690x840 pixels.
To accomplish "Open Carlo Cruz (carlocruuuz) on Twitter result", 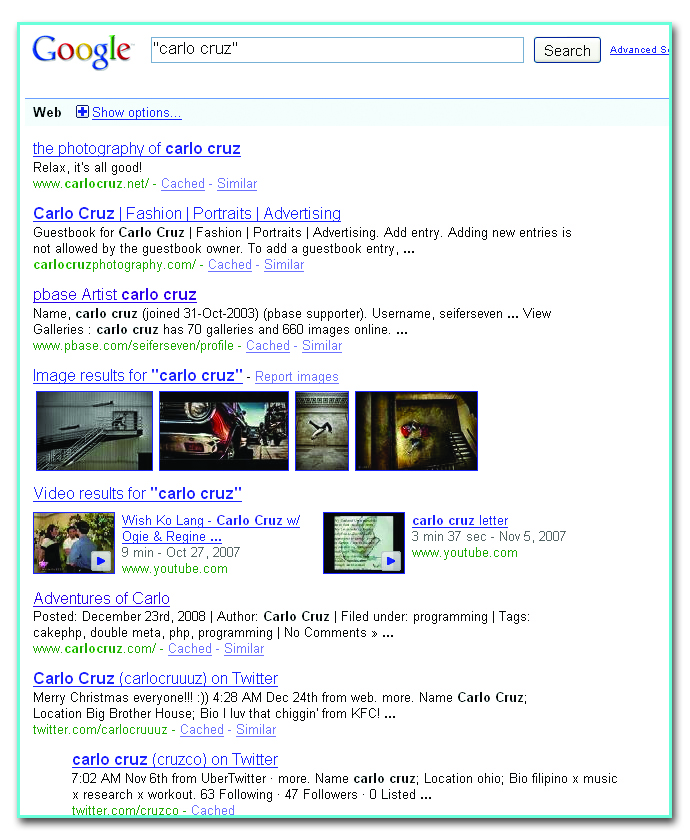I will click(x=155, y=679).
